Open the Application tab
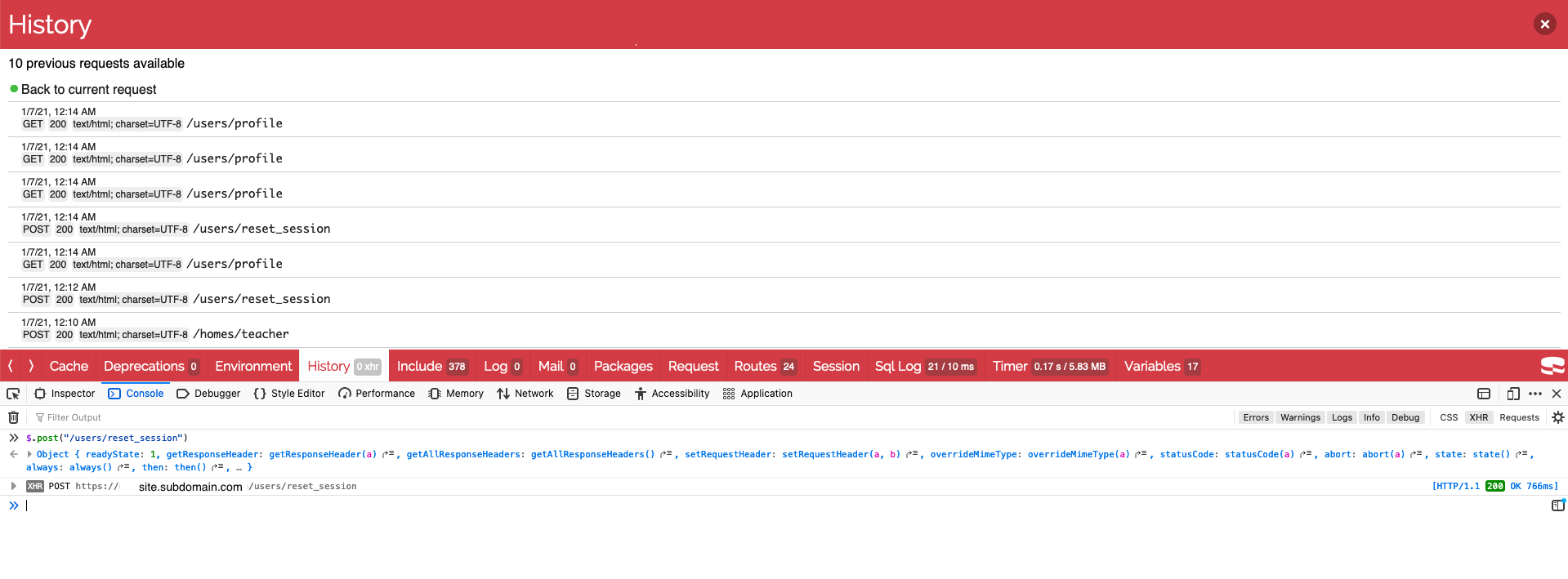The height and width of the screenshot is (579, 1568). (757, 394)
